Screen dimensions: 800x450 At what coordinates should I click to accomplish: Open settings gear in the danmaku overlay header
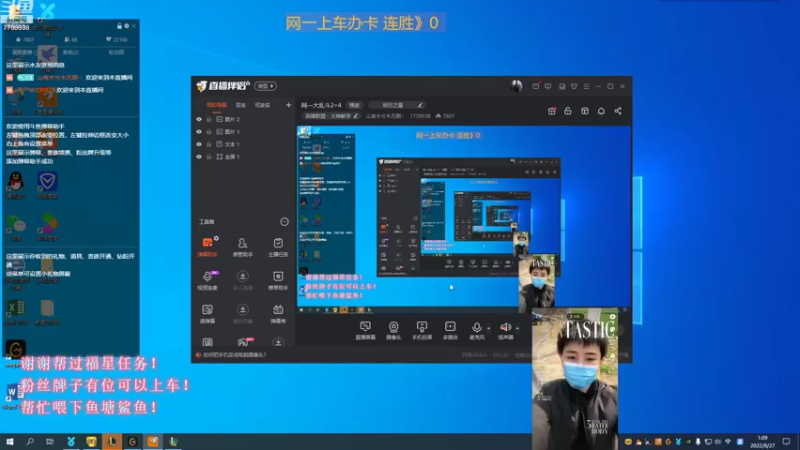point(127,26)
